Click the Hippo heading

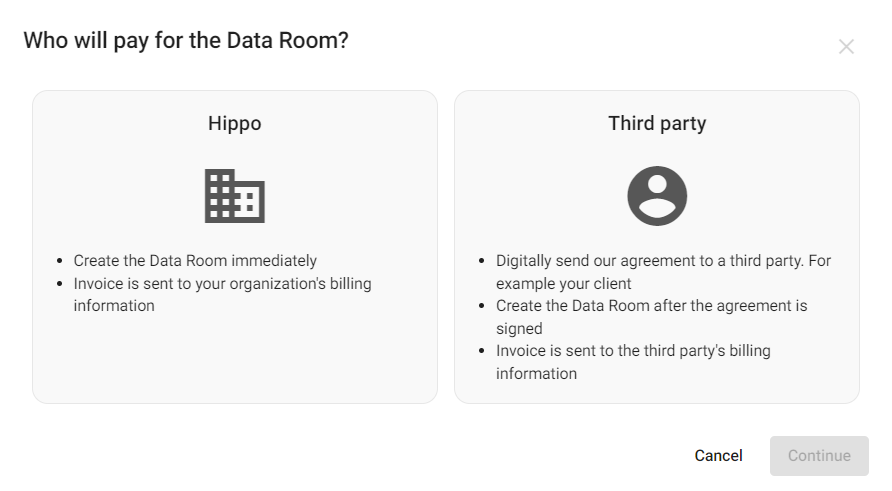point(235,124)
